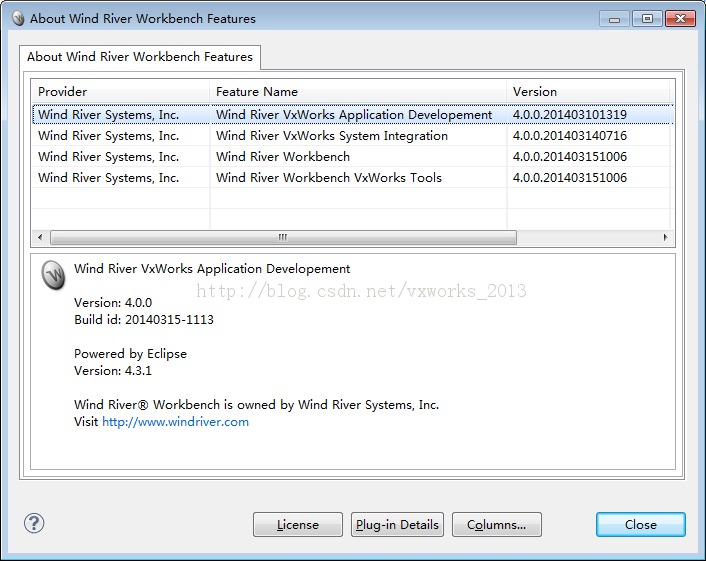Select the Wind River Workbench feature row
706x561 pixels.
click(352, 157)
